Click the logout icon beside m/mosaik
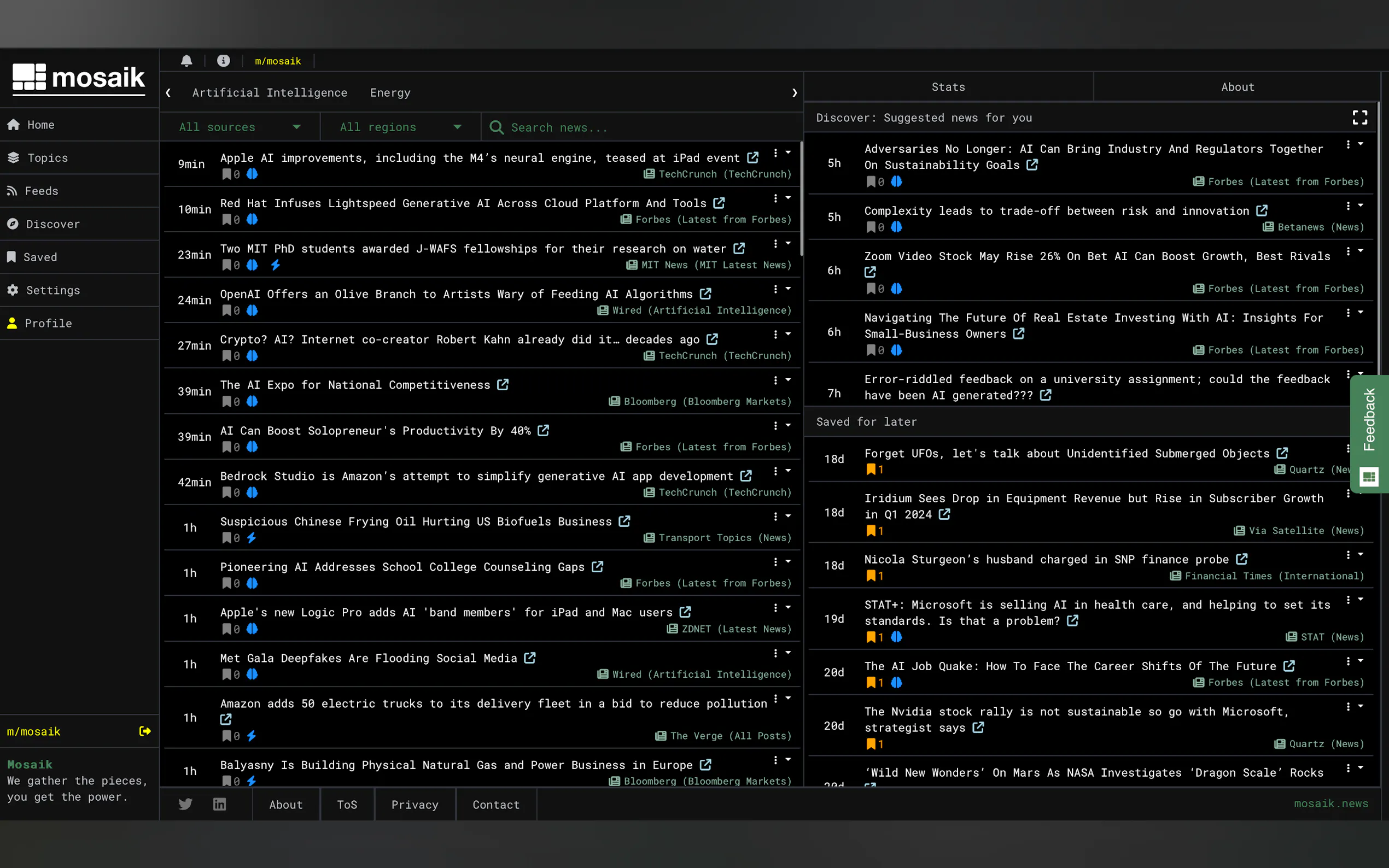This screenshot has height=868, width=1389. [x=145, y=731]
